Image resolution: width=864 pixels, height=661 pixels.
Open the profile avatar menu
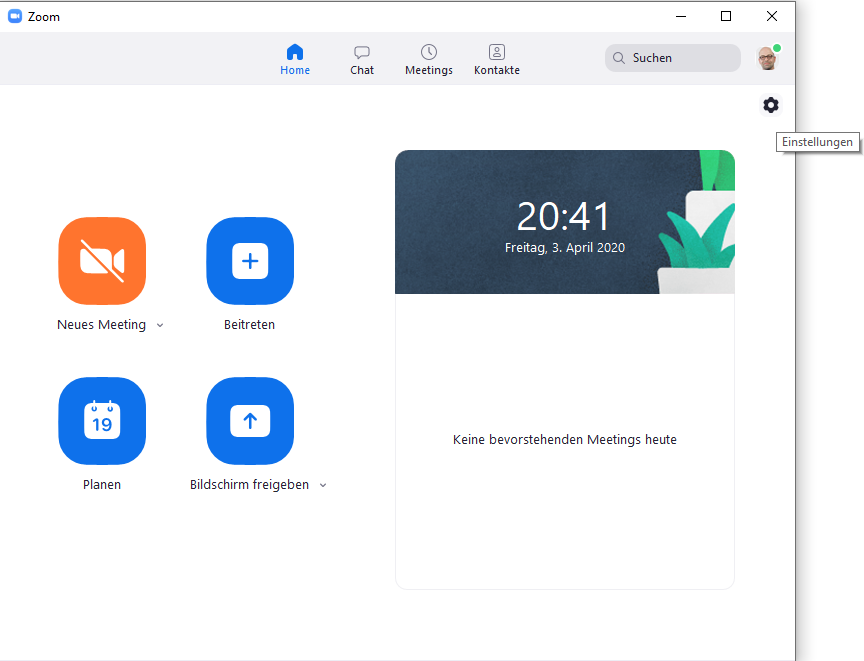click(768, 58)
